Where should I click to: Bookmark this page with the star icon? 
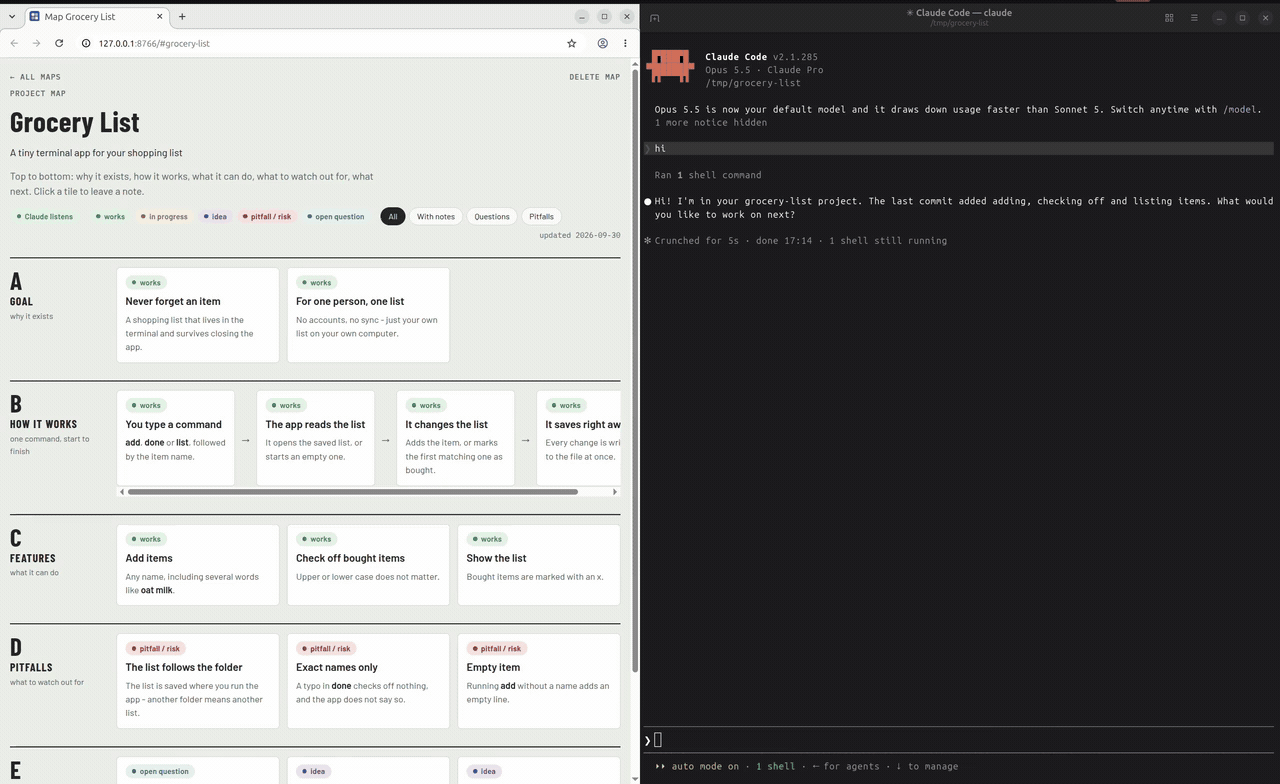pyautogui.click(x=572, y=43)
